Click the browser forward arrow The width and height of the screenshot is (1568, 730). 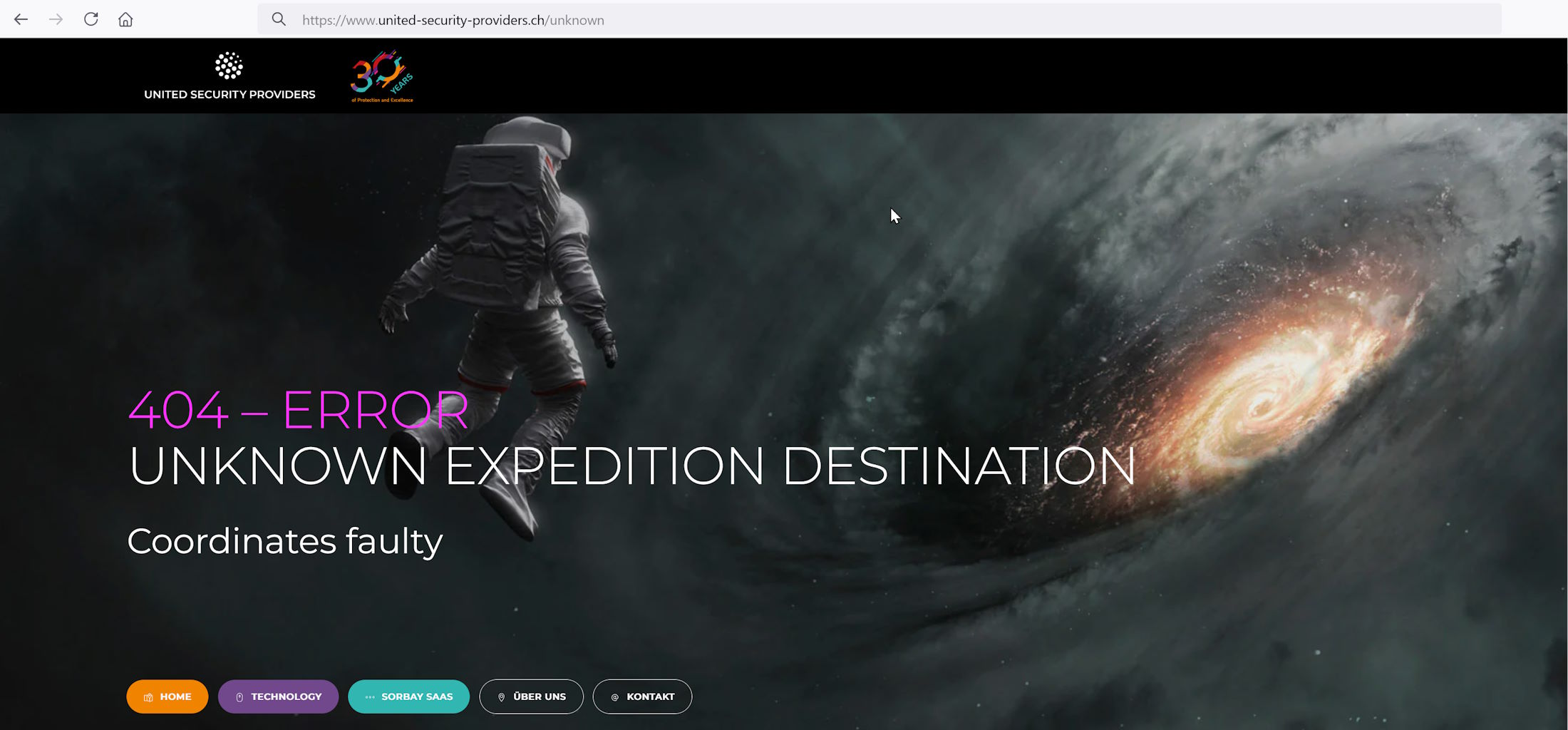point(56,19)
